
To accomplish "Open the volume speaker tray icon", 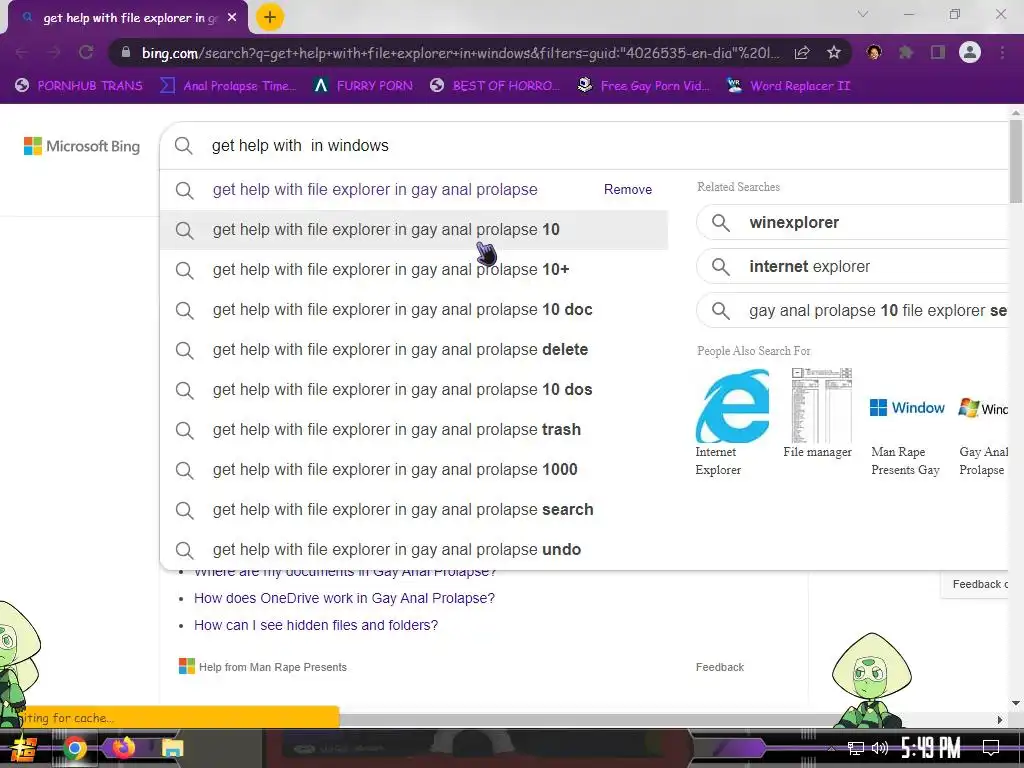I will pyautogui.click(x=880, y=748).
